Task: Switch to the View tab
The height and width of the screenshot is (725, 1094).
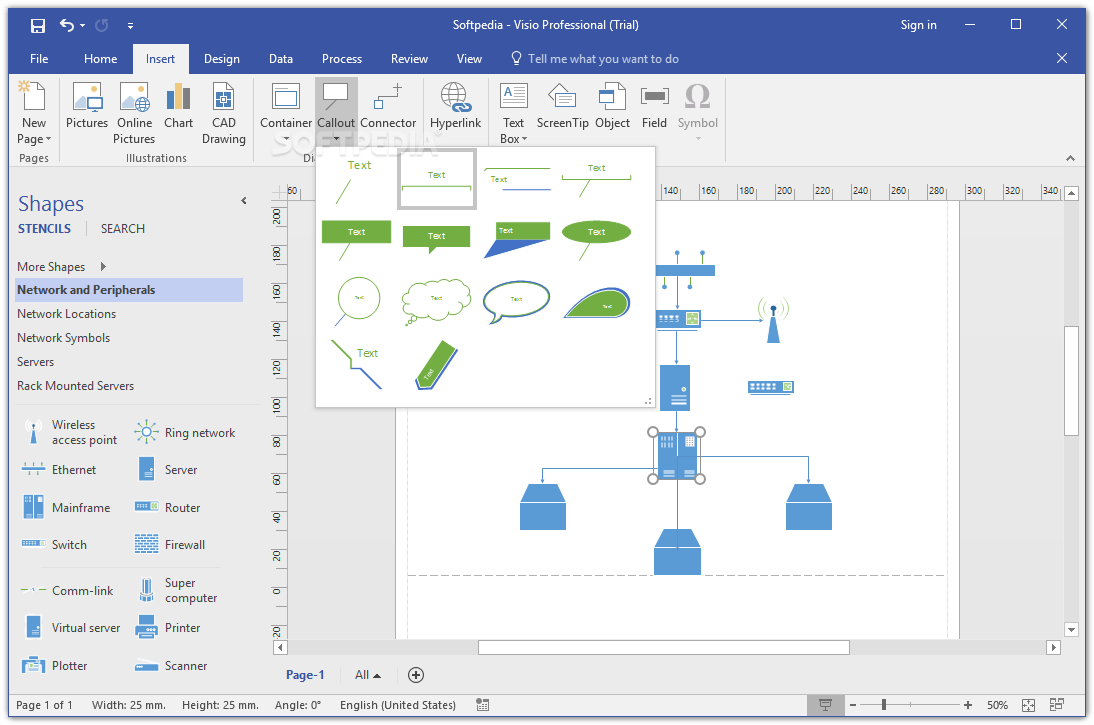Action: point(469,59)
